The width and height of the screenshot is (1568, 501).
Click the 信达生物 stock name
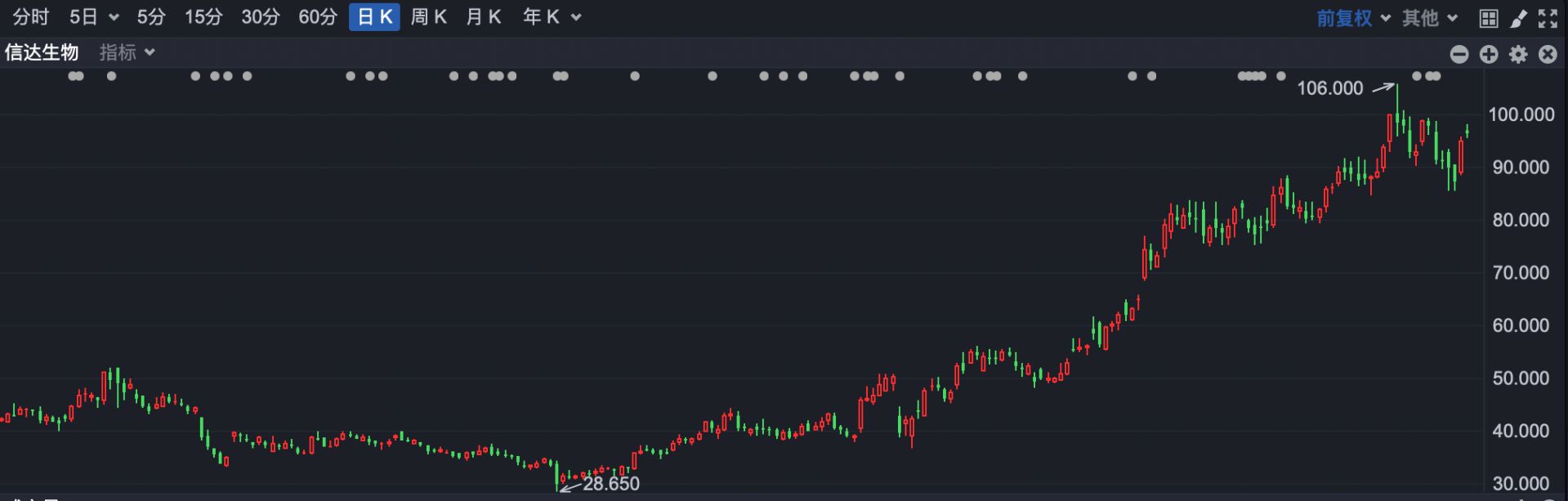[x=42, y=53]
